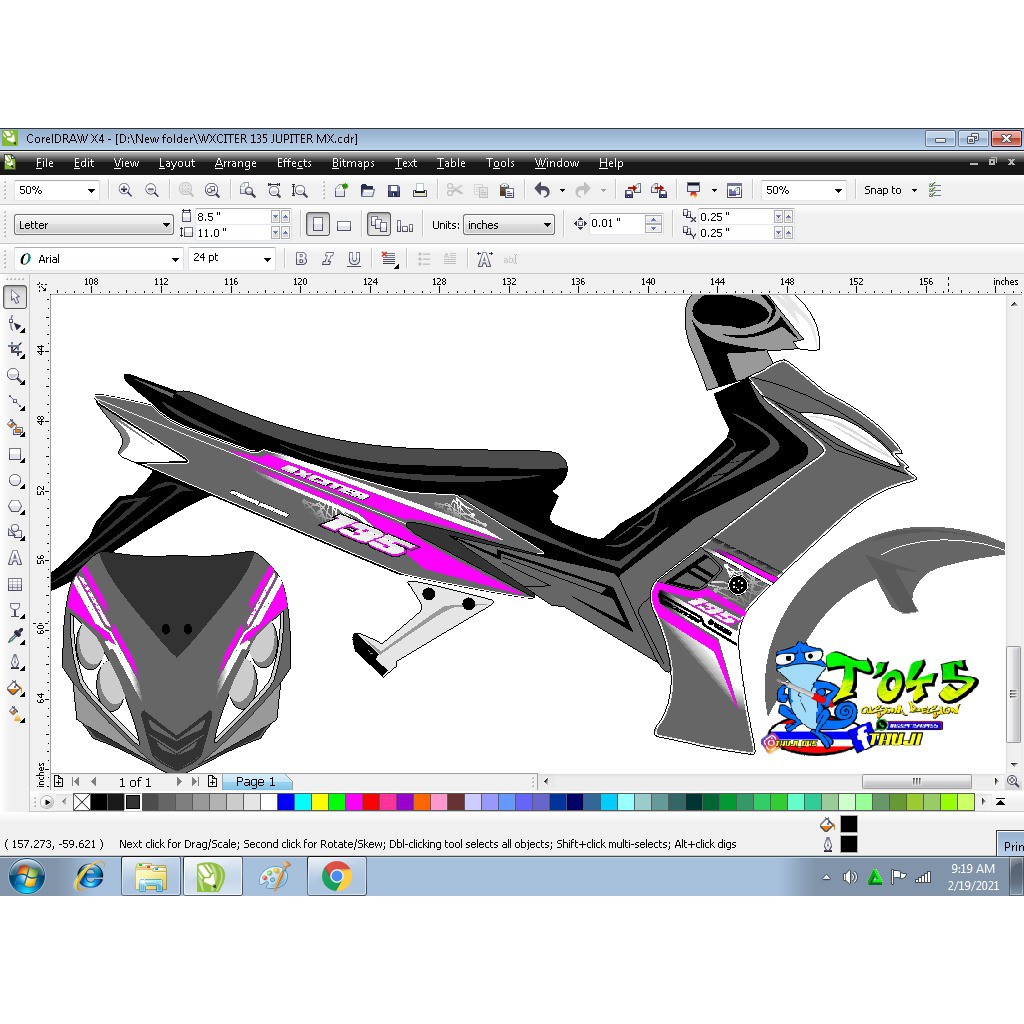Switch page to Portrait orientation

click(317, 225)
